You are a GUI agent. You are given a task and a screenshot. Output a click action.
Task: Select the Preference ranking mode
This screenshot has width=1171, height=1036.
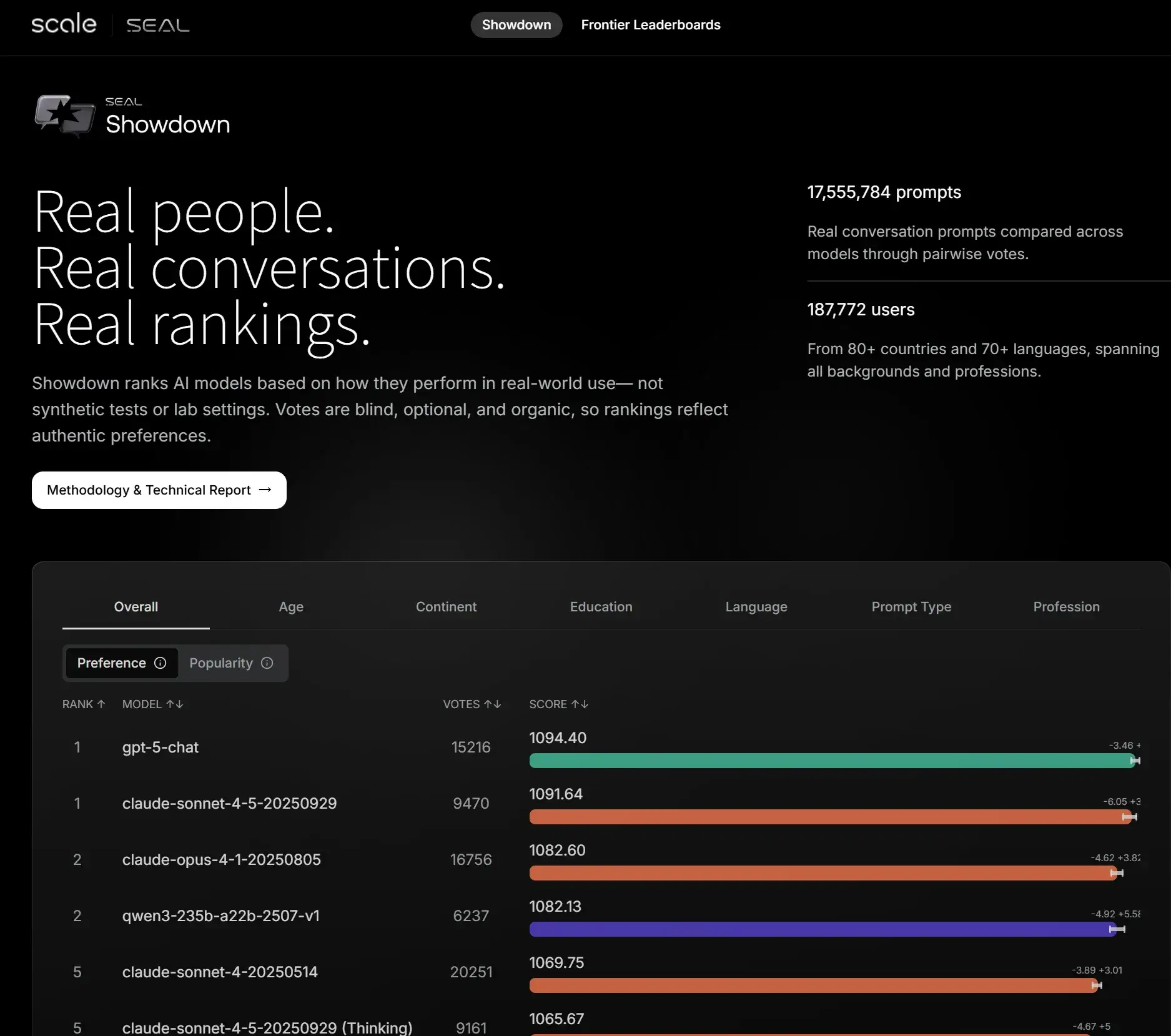pos(112,663)
